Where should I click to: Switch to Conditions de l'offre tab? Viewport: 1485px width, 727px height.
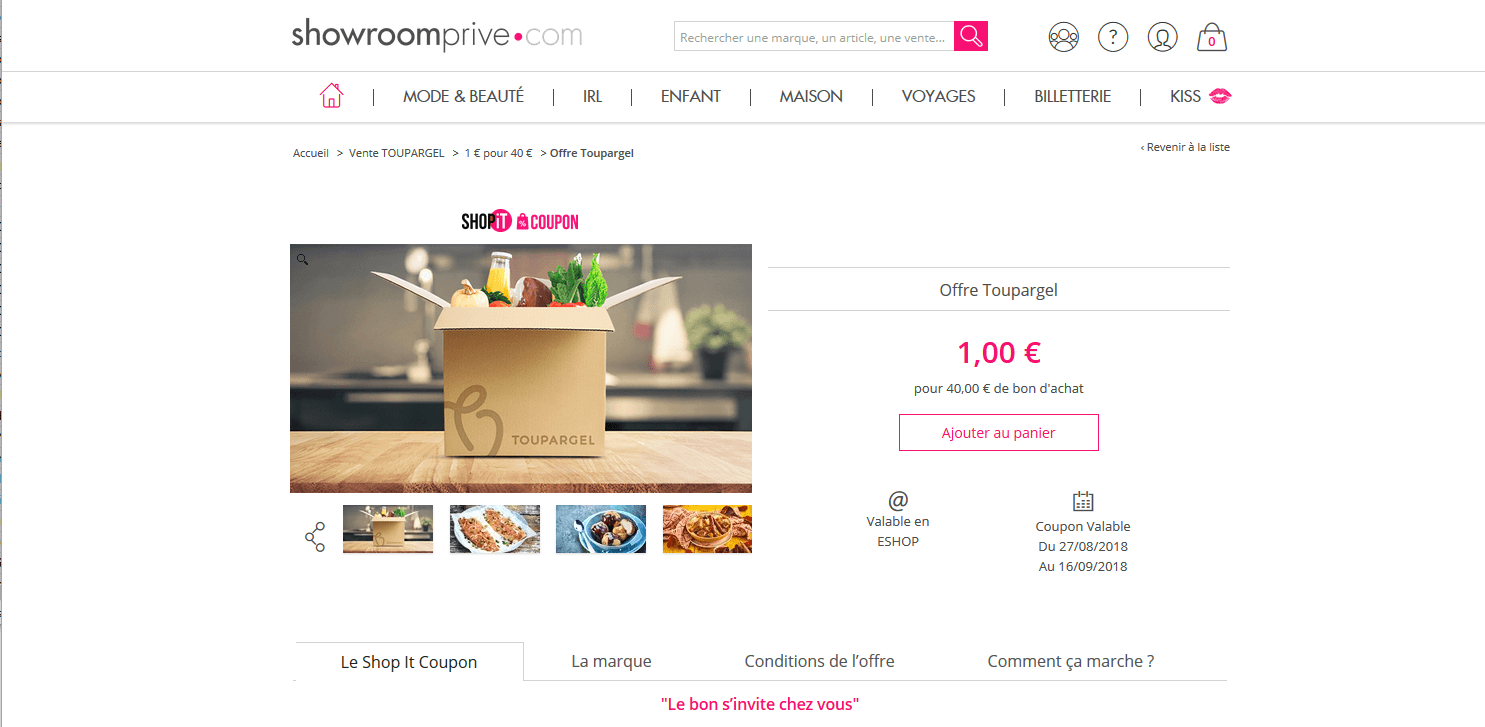[819, 661]
